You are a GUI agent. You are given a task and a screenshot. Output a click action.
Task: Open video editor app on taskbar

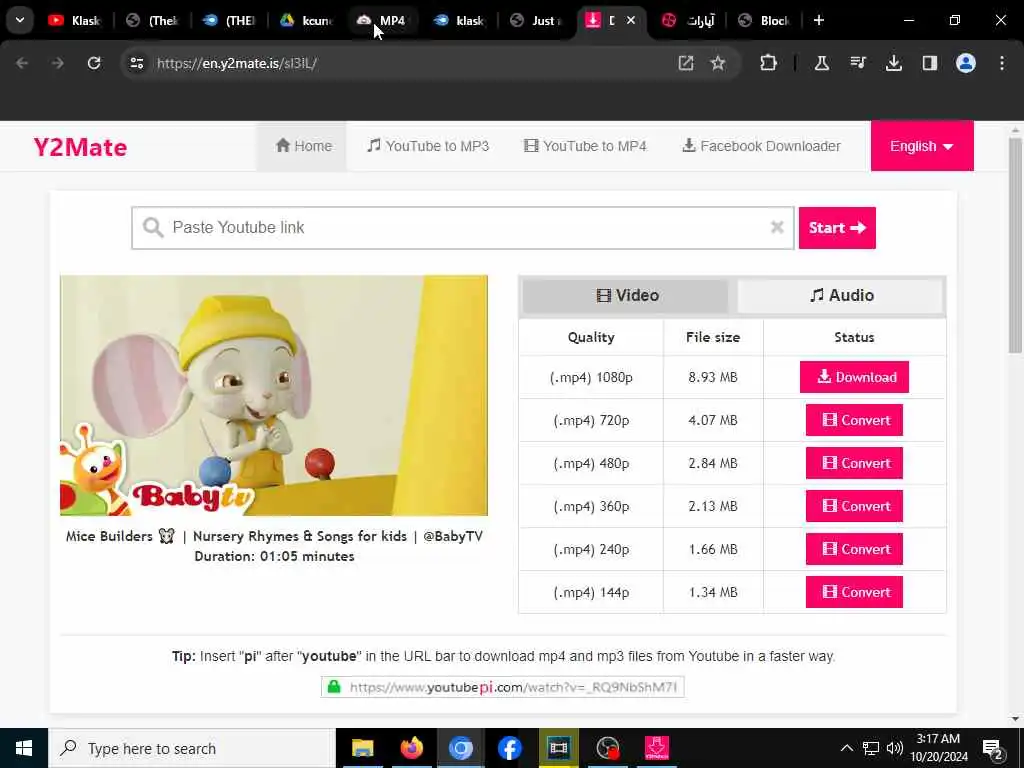click(x=558, y=748)
